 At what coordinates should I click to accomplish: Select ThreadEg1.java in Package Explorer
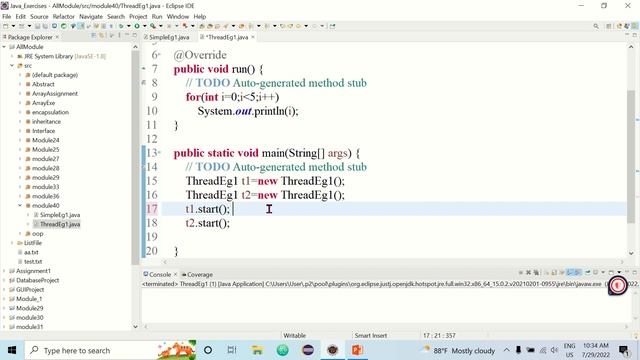pyautogui.click(x=60, y=224)
